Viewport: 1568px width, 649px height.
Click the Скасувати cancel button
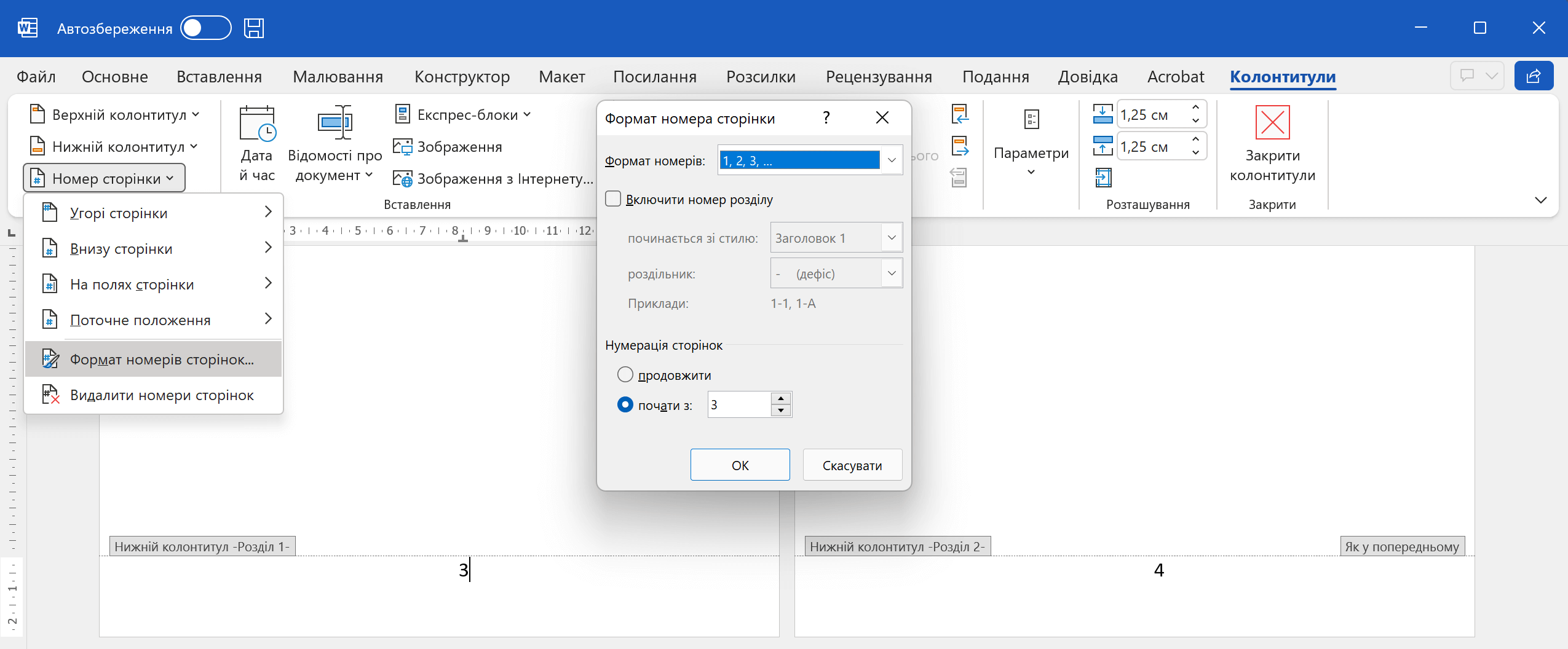pos(852,465)
